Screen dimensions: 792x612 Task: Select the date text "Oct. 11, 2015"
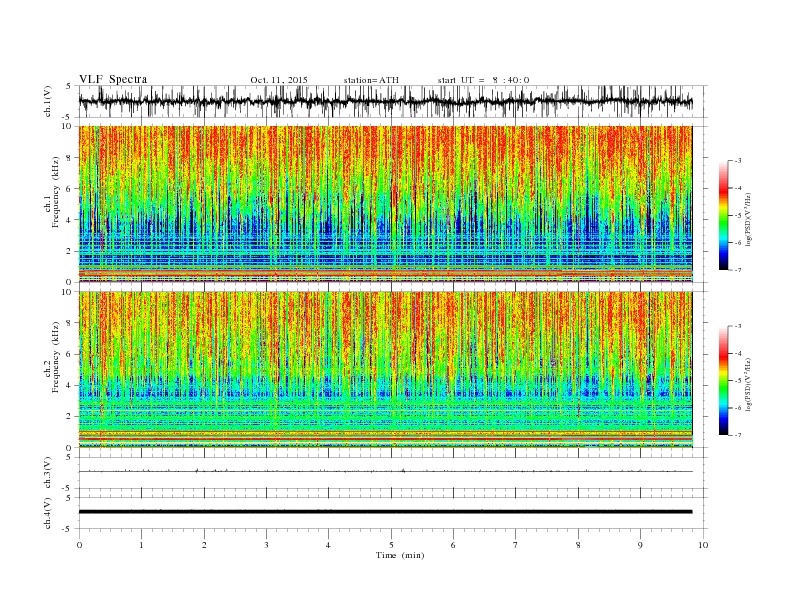tap(279, 80)
